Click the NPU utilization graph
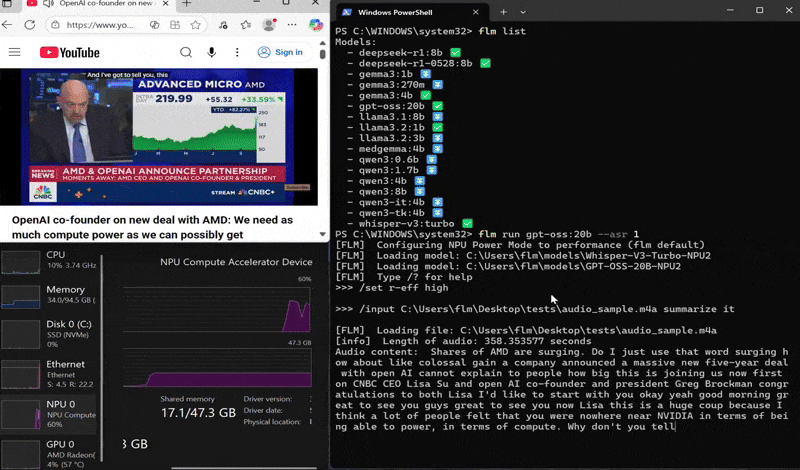The height and width of the screenshot is (470, 800). [217, 310]
